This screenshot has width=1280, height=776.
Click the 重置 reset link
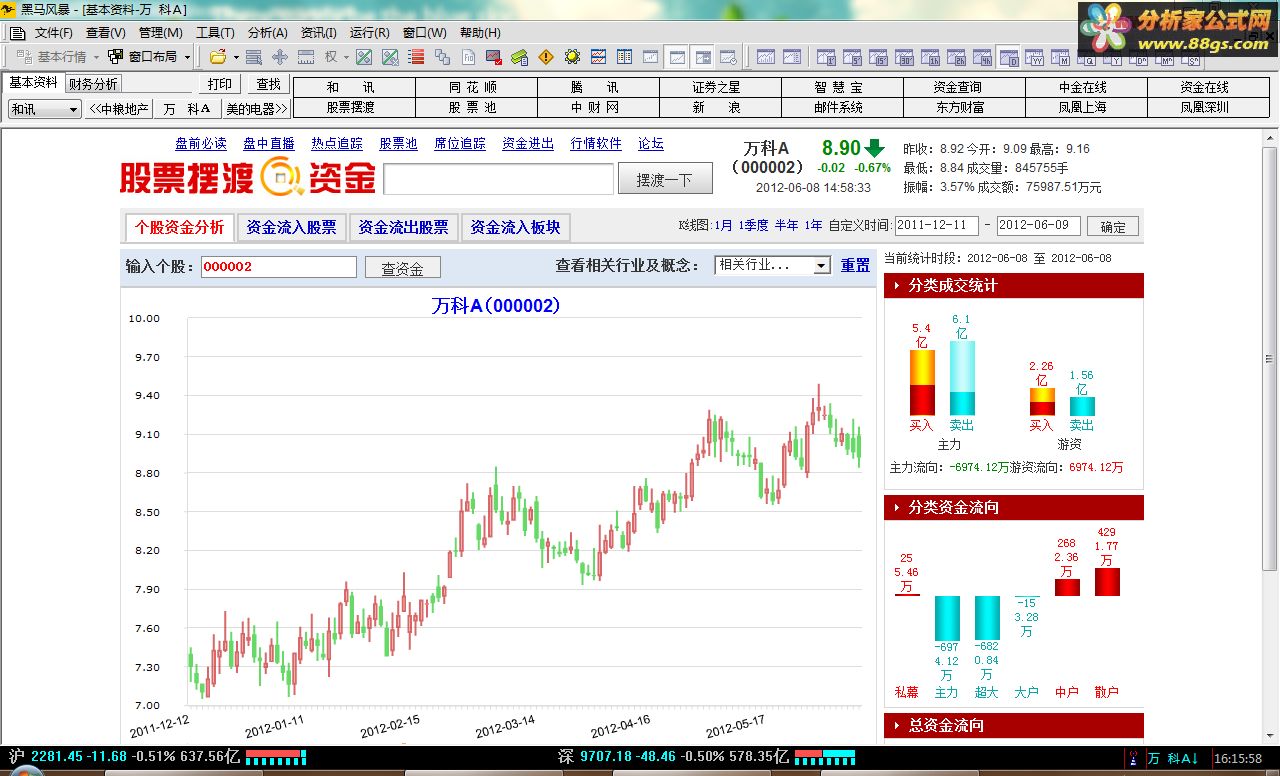coord(855,265)
